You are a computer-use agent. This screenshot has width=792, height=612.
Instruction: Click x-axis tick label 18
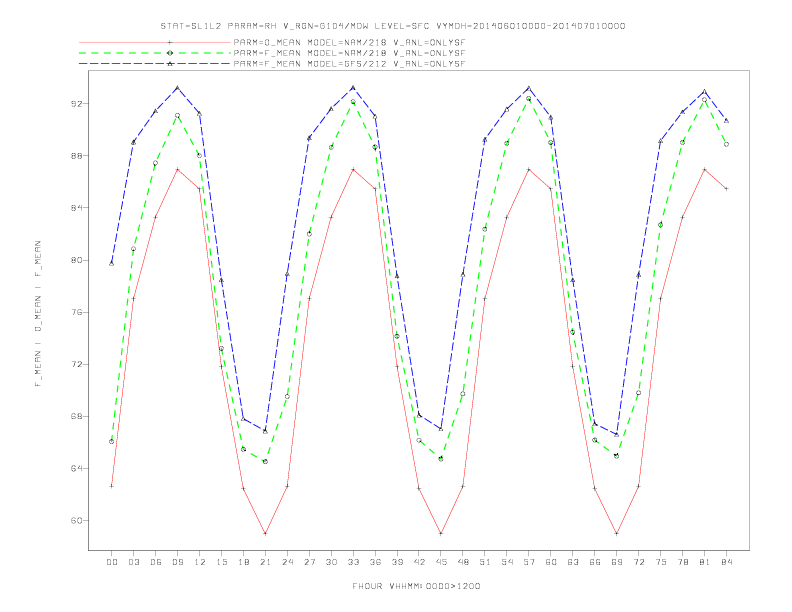[x=243, y=562]
